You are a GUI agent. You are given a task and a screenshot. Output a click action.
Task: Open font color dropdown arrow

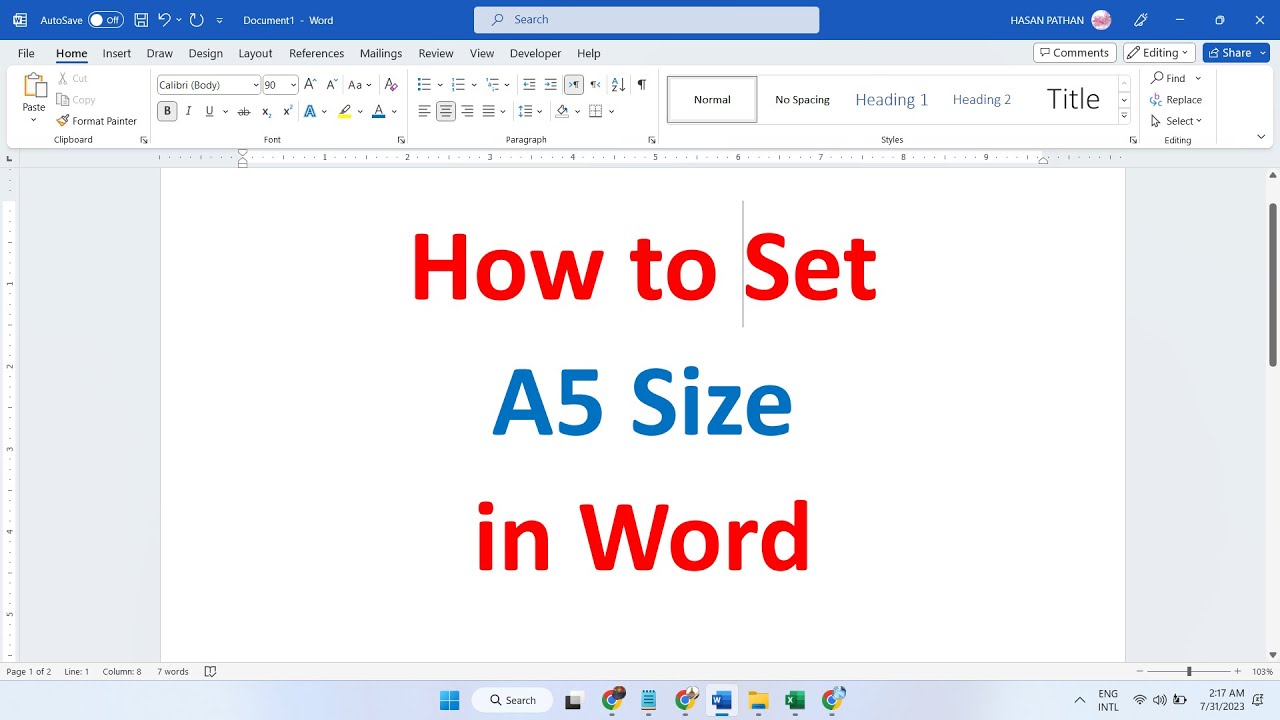(394, 111)
